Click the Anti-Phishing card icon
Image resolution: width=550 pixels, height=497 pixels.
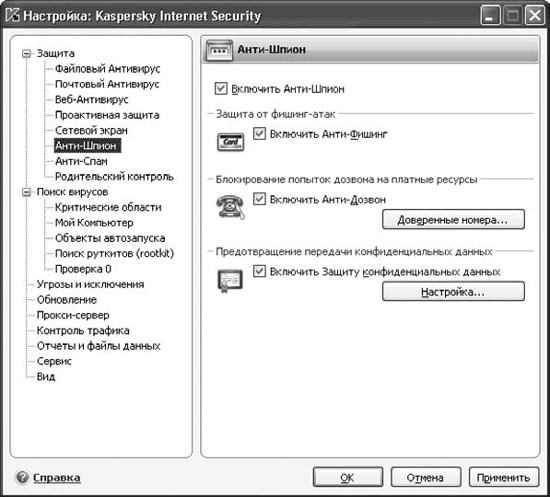[x=230, y=142]
